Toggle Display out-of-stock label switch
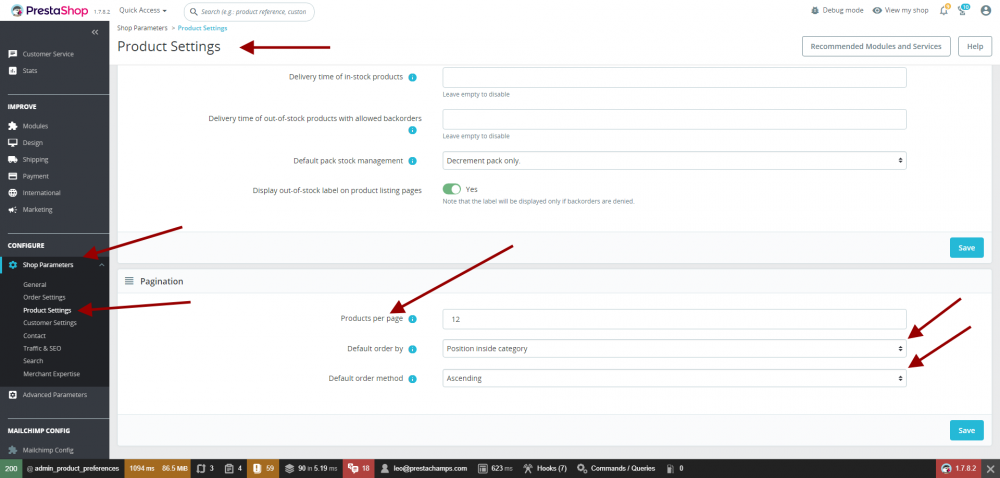The width and height of the screenshot is (1000, 478). point(452,189)
